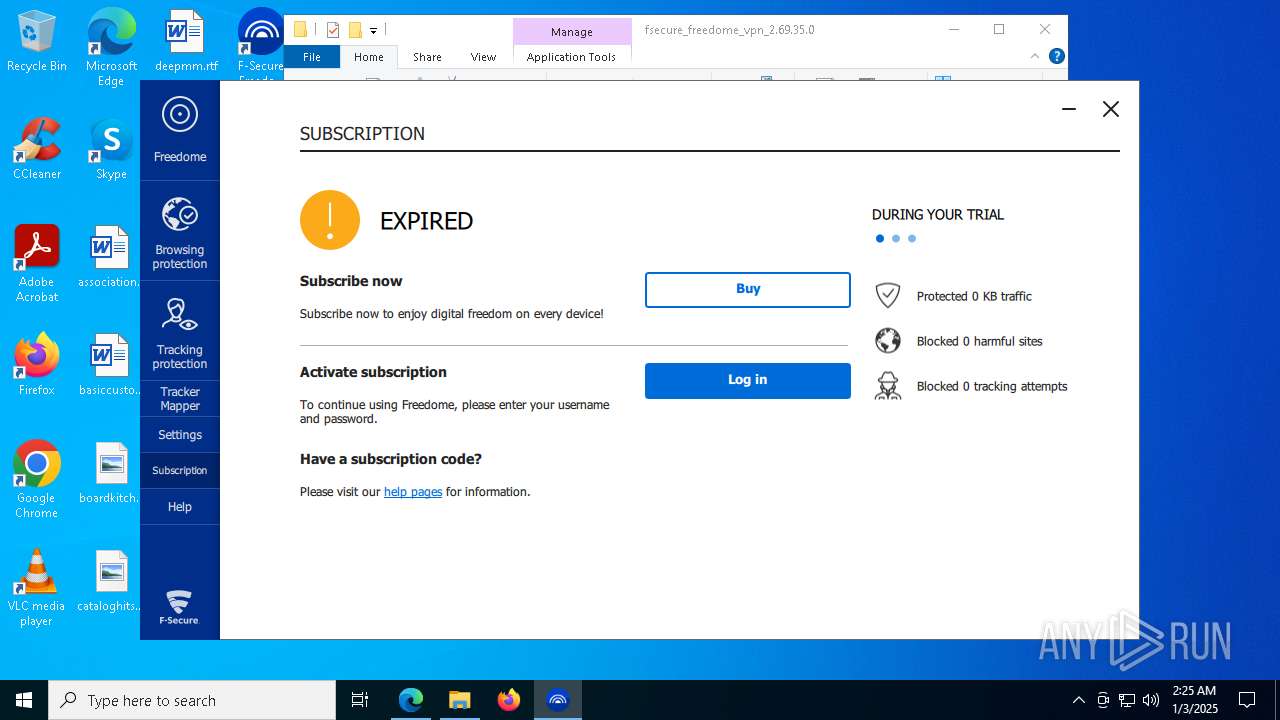Expand quick access toolbar dropdown in Explorer
This screenshot has height=720, width=1280.
pyautogui.click(x=373, y=30)
